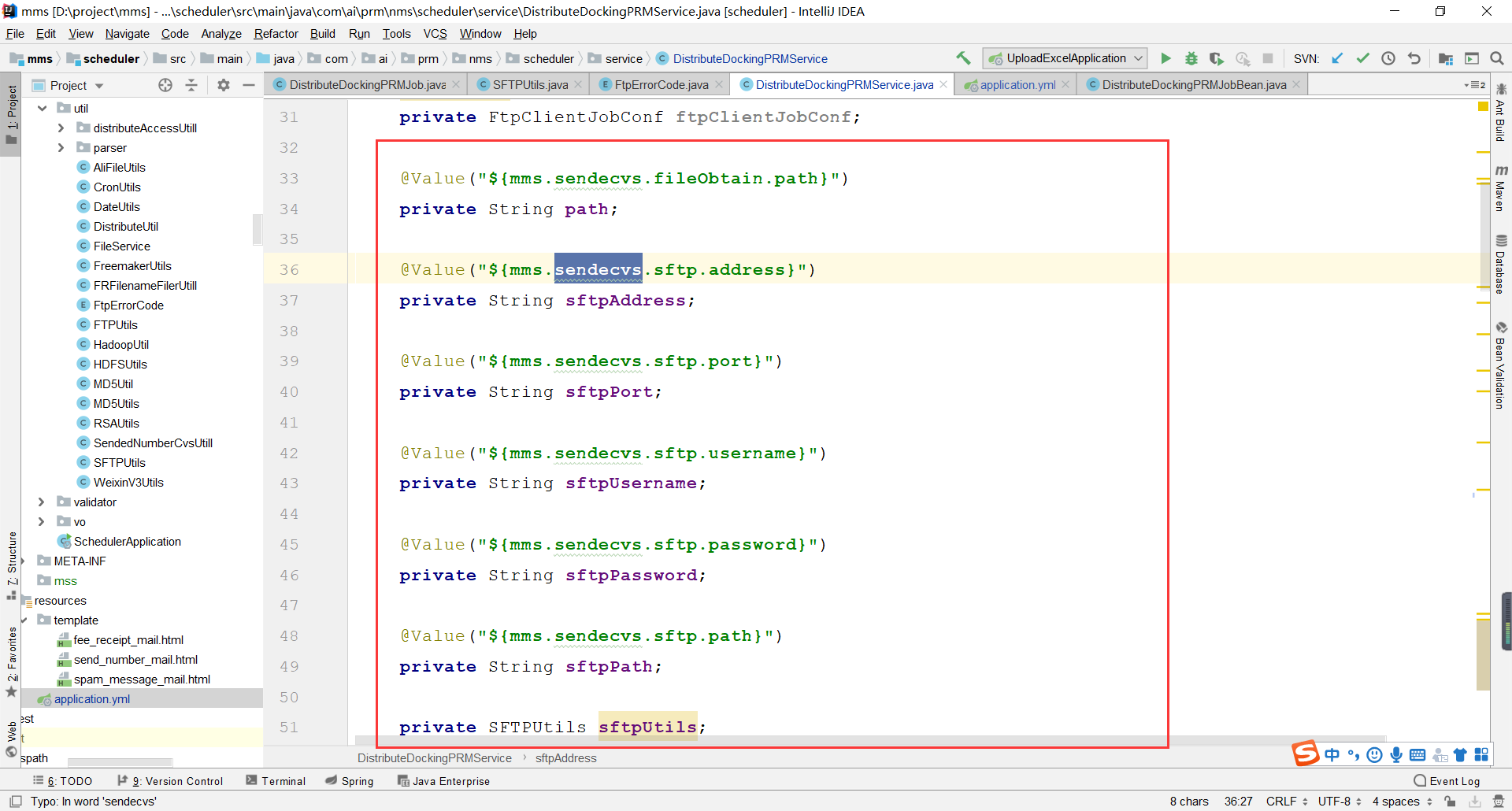This screenshot has height=811, width=1512.
Task: Open the VCS menu
Action: pyautogui.click(x=435, y=34)
